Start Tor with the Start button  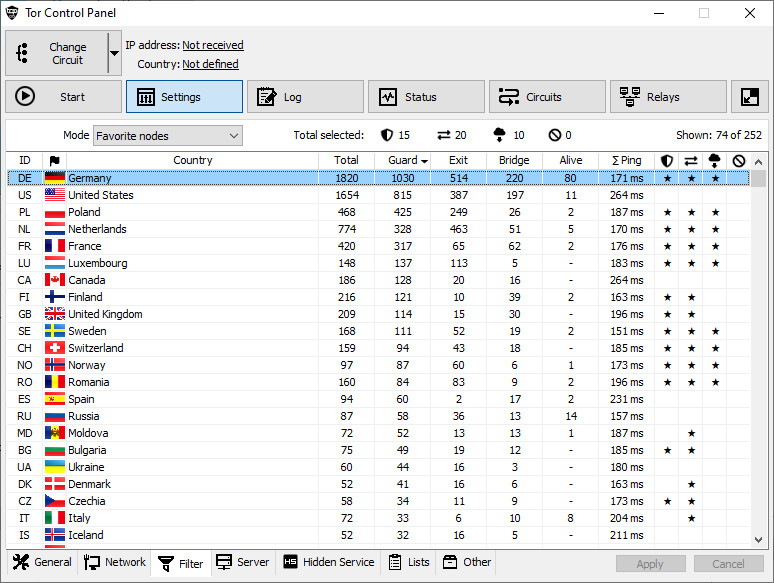pos(63,97)
